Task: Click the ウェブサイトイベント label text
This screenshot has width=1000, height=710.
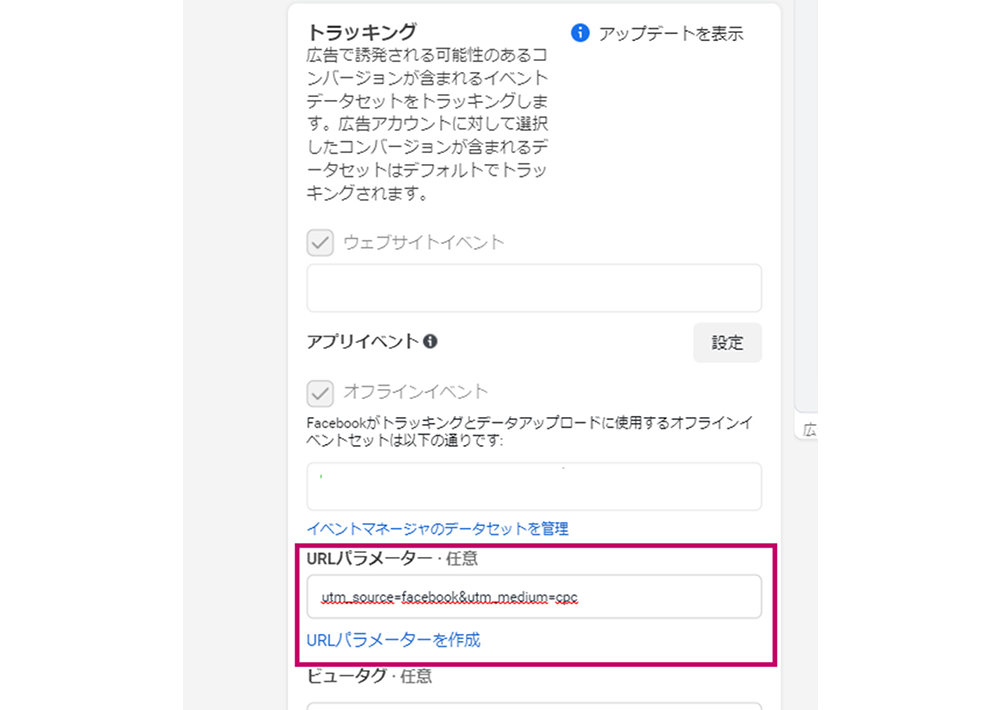Action: (424, 242)
